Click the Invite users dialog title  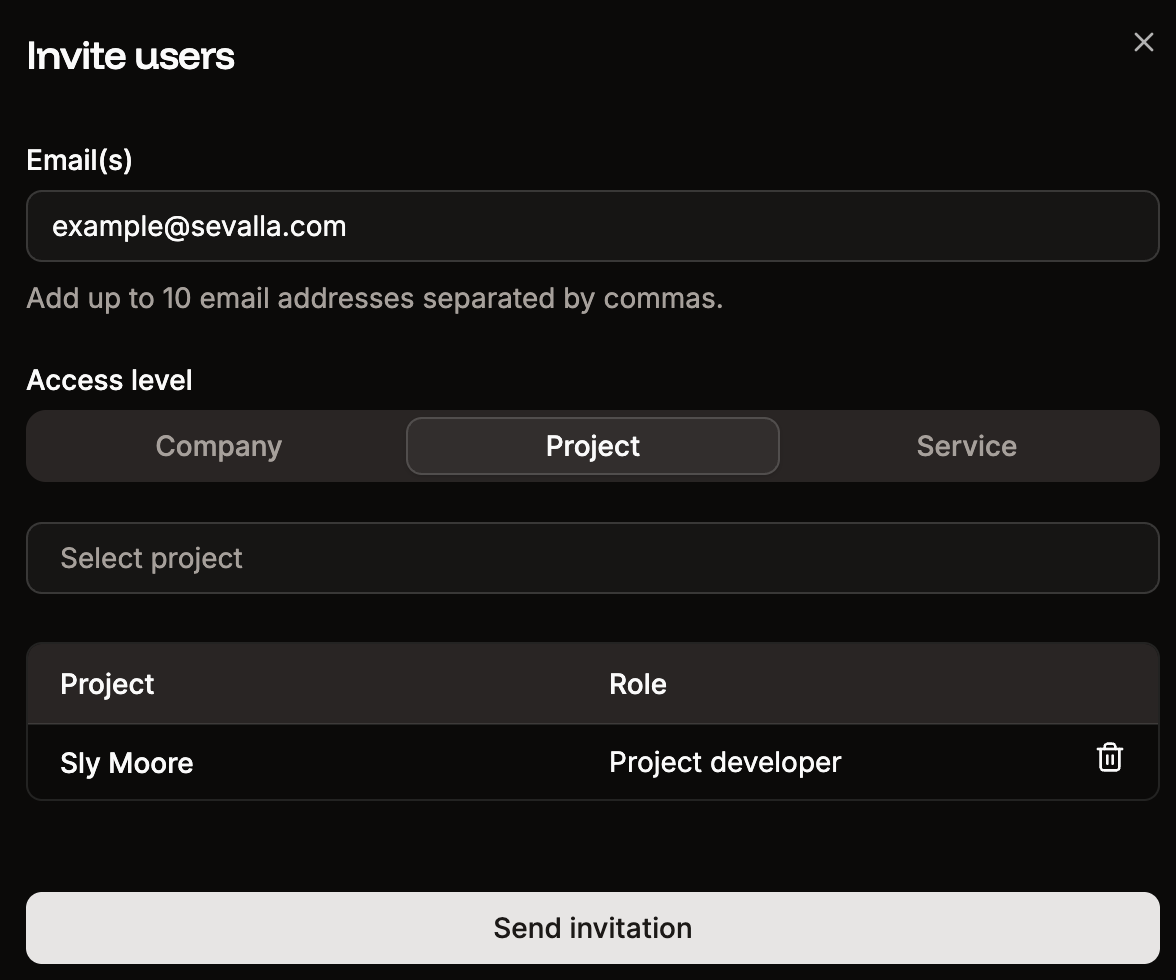coord(130,56)
